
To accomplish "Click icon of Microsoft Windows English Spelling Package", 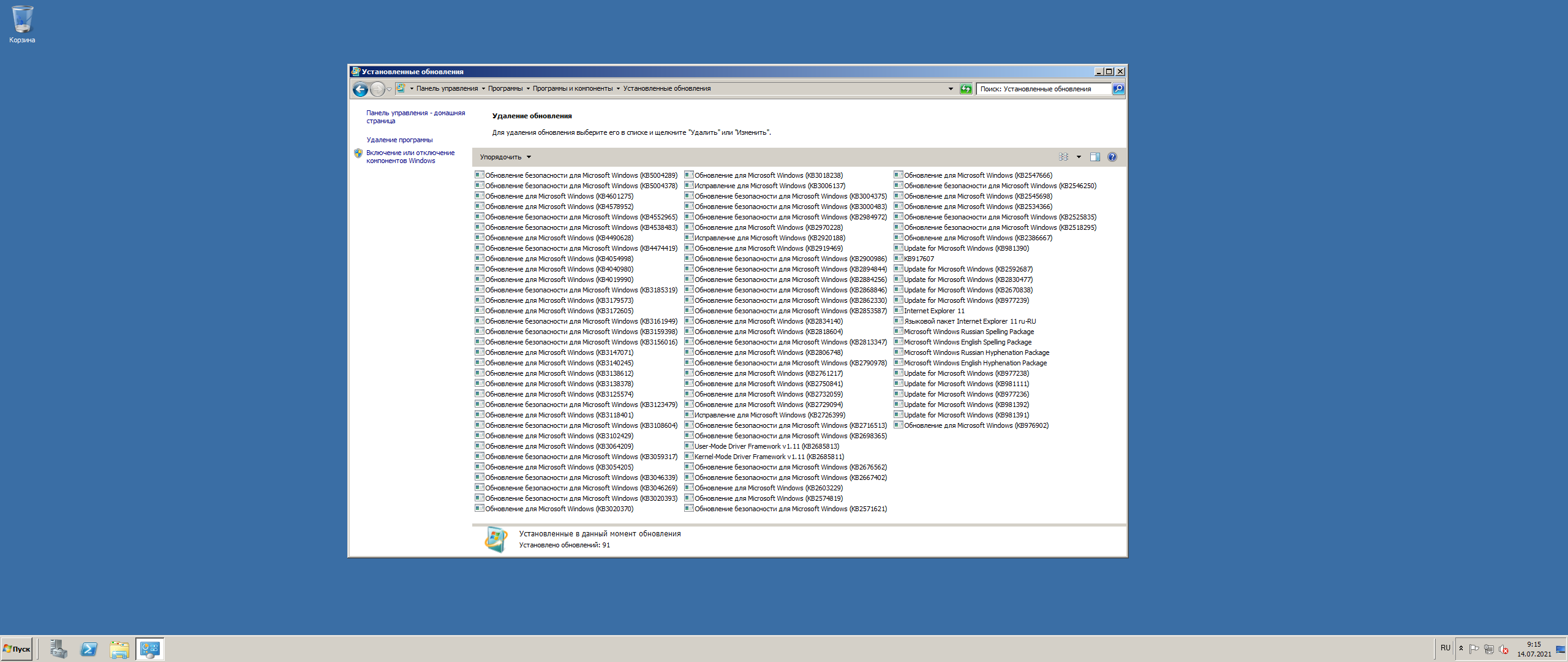I will (x=899, y=341).
